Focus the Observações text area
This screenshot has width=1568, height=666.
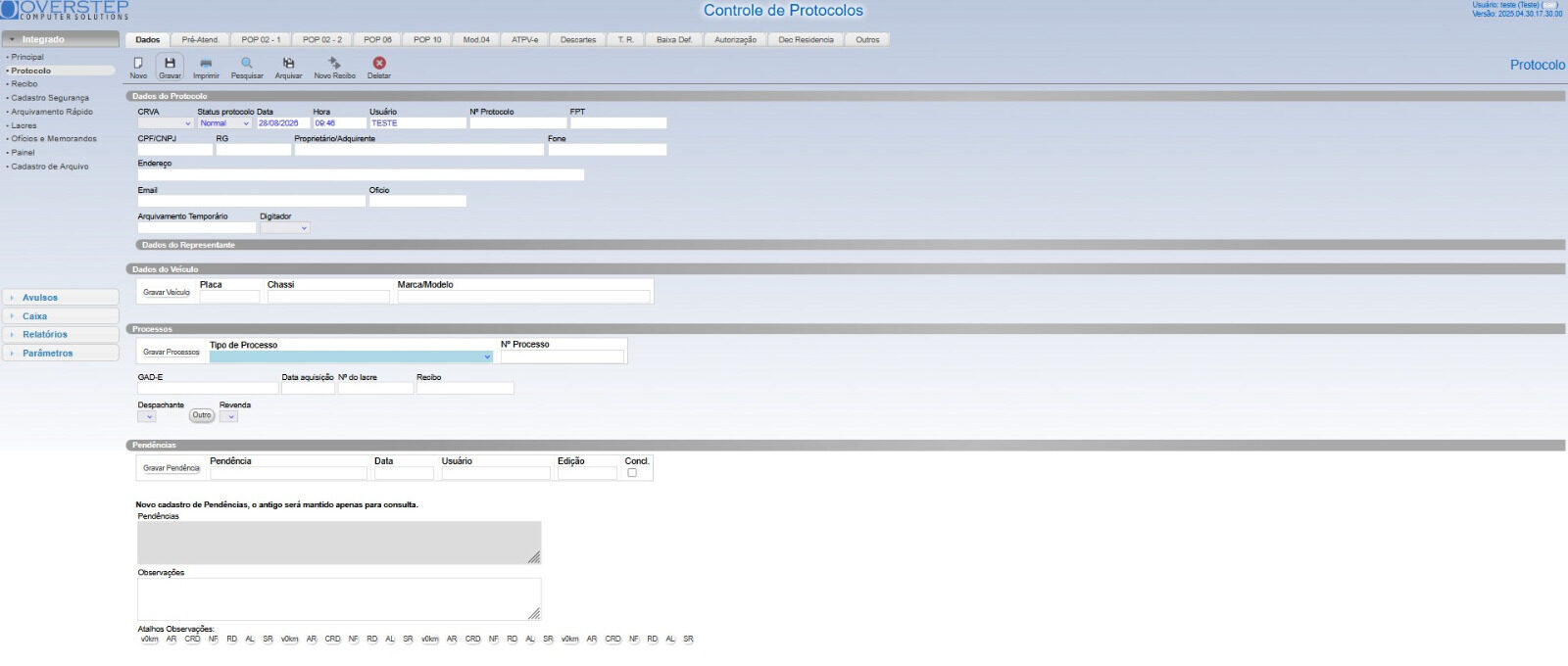click(339, 598)
